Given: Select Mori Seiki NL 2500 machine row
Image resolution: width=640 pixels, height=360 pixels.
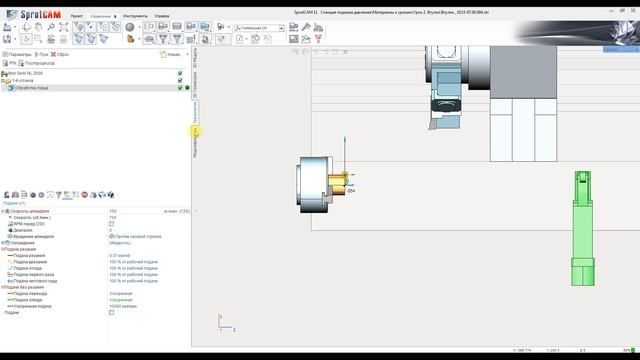Looking at the screenshot, I should pyautogui.click(x=25, y=73).
